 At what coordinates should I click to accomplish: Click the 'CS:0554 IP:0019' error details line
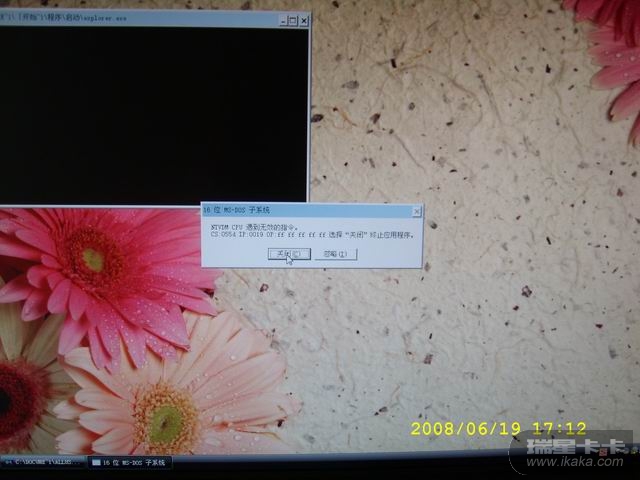click(x=312, y=235)
